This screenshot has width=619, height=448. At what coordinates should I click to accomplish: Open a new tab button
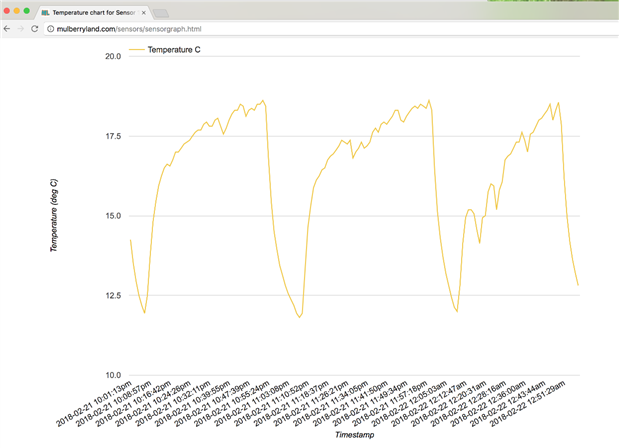tap(161, 13)
